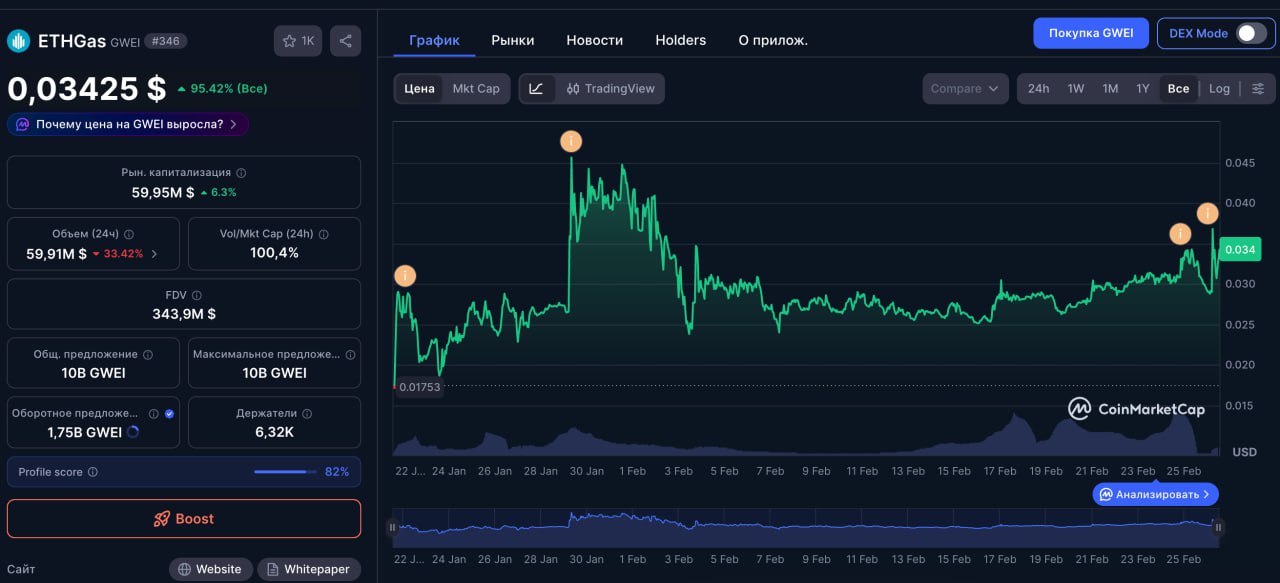
Task: Grab the left handle of range slider
Action: tap(392, 527)
